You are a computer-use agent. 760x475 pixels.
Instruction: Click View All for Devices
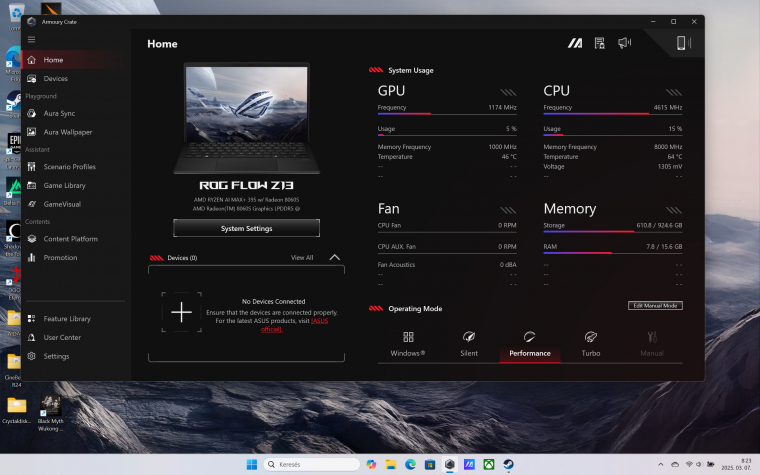302,258
